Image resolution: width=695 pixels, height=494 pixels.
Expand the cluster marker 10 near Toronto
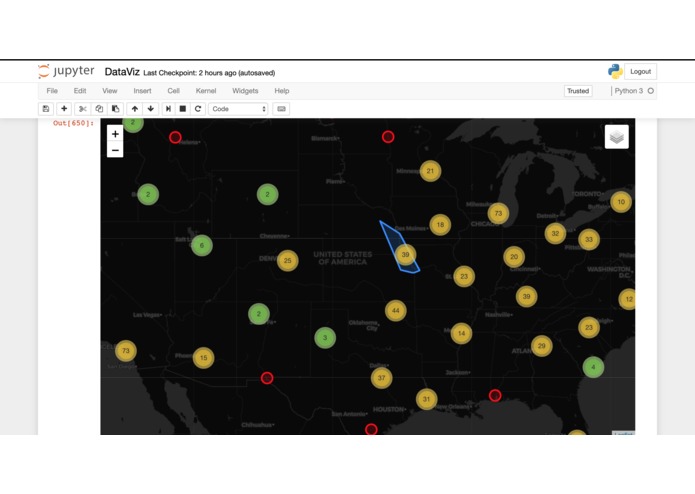[x=621, y=202]
